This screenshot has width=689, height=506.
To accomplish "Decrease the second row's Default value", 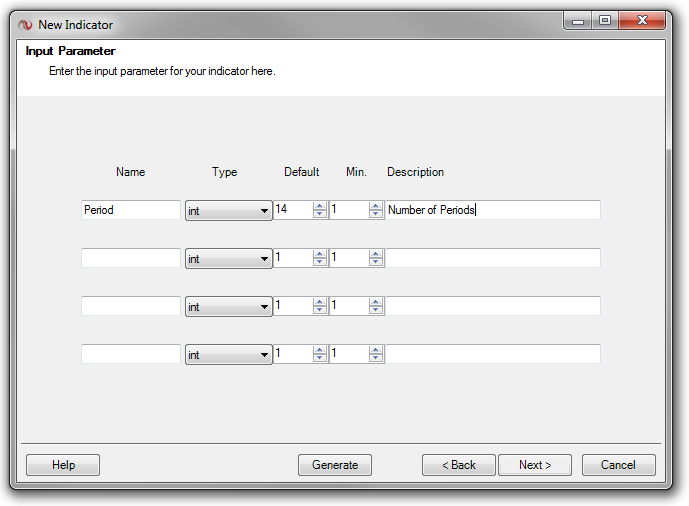I will tap(320, 262).
